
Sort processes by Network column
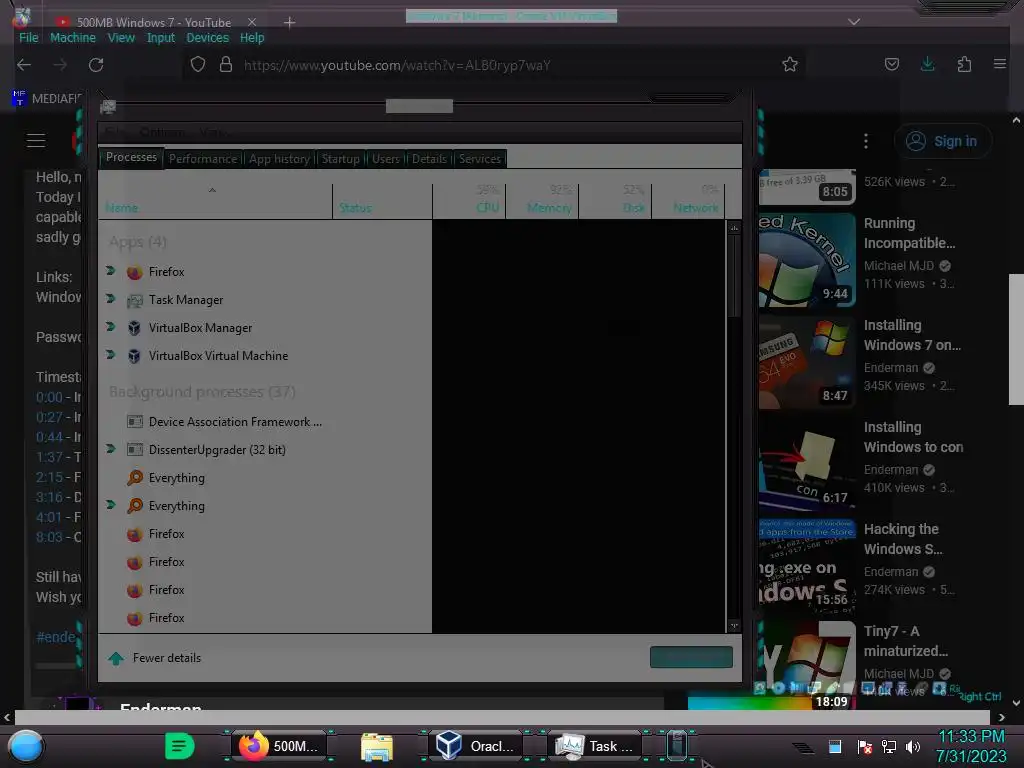tap(688, 200)
